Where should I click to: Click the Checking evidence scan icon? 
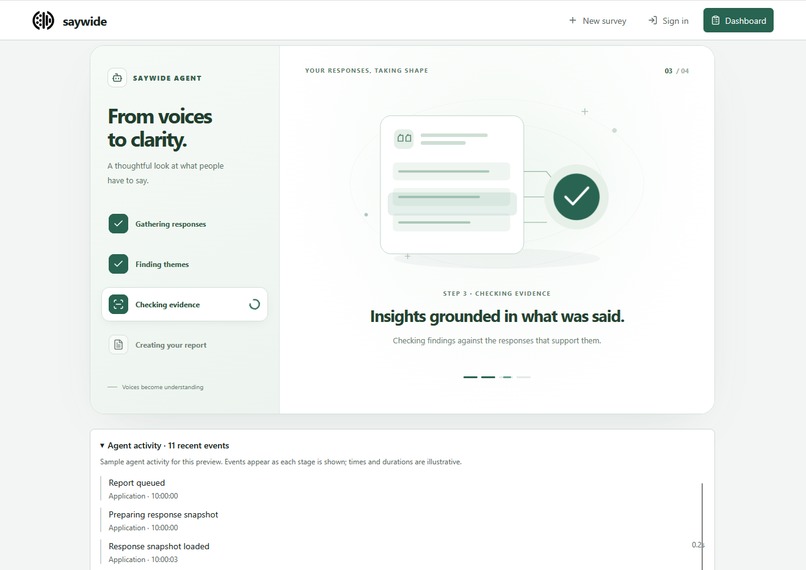click(118, 304)
